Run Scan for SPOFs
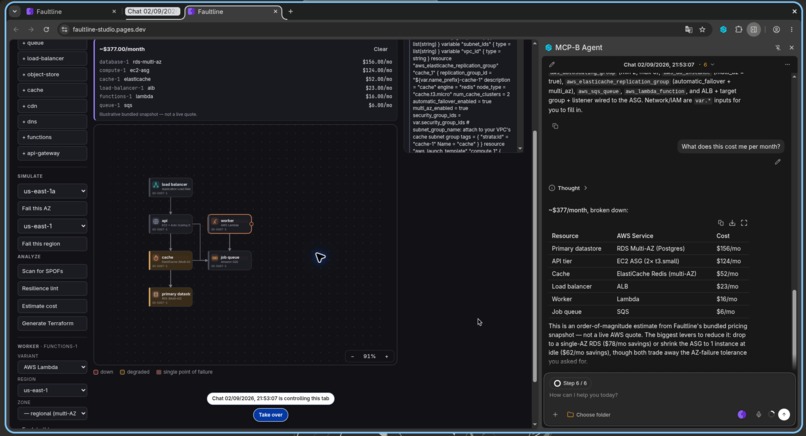 coord(52,271)
